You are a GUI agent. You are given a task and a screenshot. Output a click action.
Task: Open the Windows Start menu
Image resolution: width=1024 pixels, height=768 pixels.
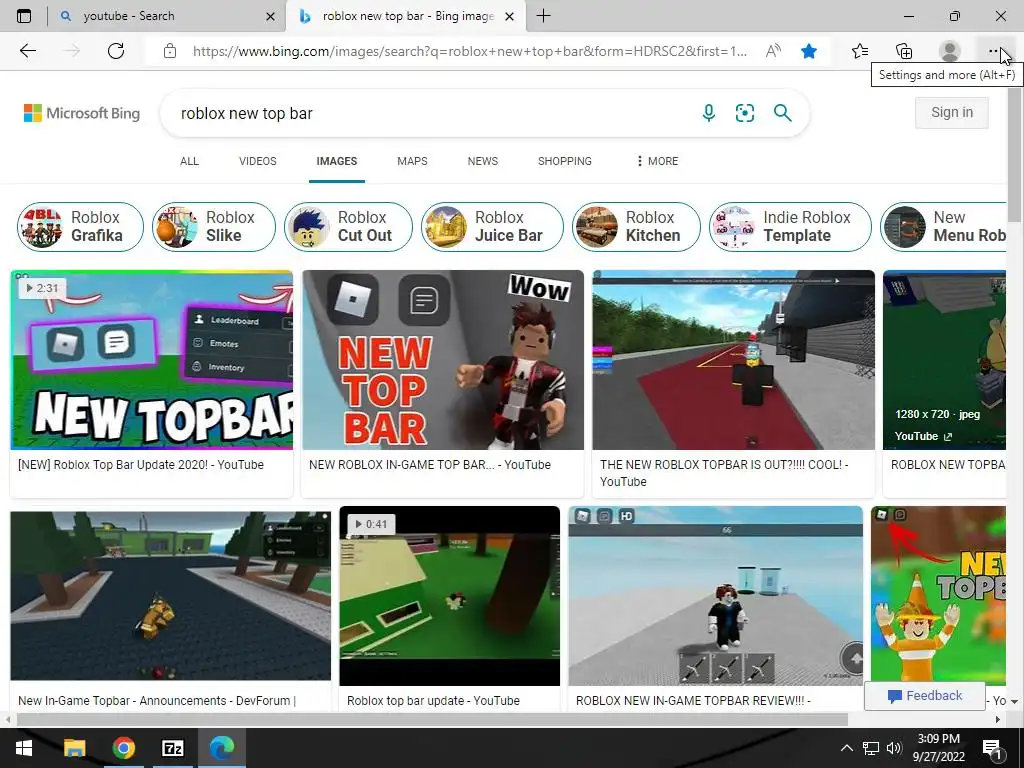tap(24, 748)
